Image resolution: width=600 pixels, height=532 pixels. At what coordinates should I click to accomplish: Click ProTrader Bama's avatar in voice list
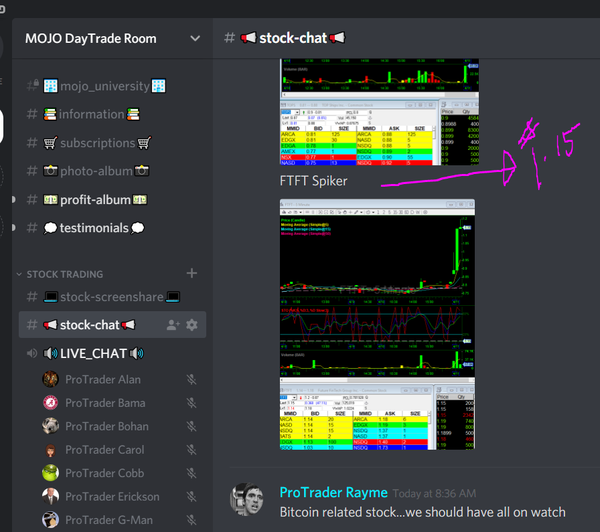pyautogui.click(x=49, y=403)
